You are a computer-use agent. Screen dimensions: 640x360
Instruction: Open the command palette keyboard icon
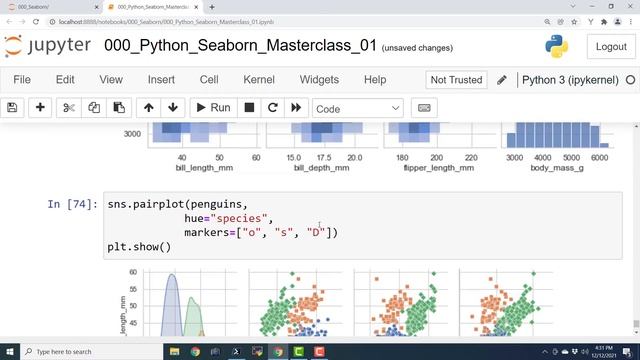424,108
